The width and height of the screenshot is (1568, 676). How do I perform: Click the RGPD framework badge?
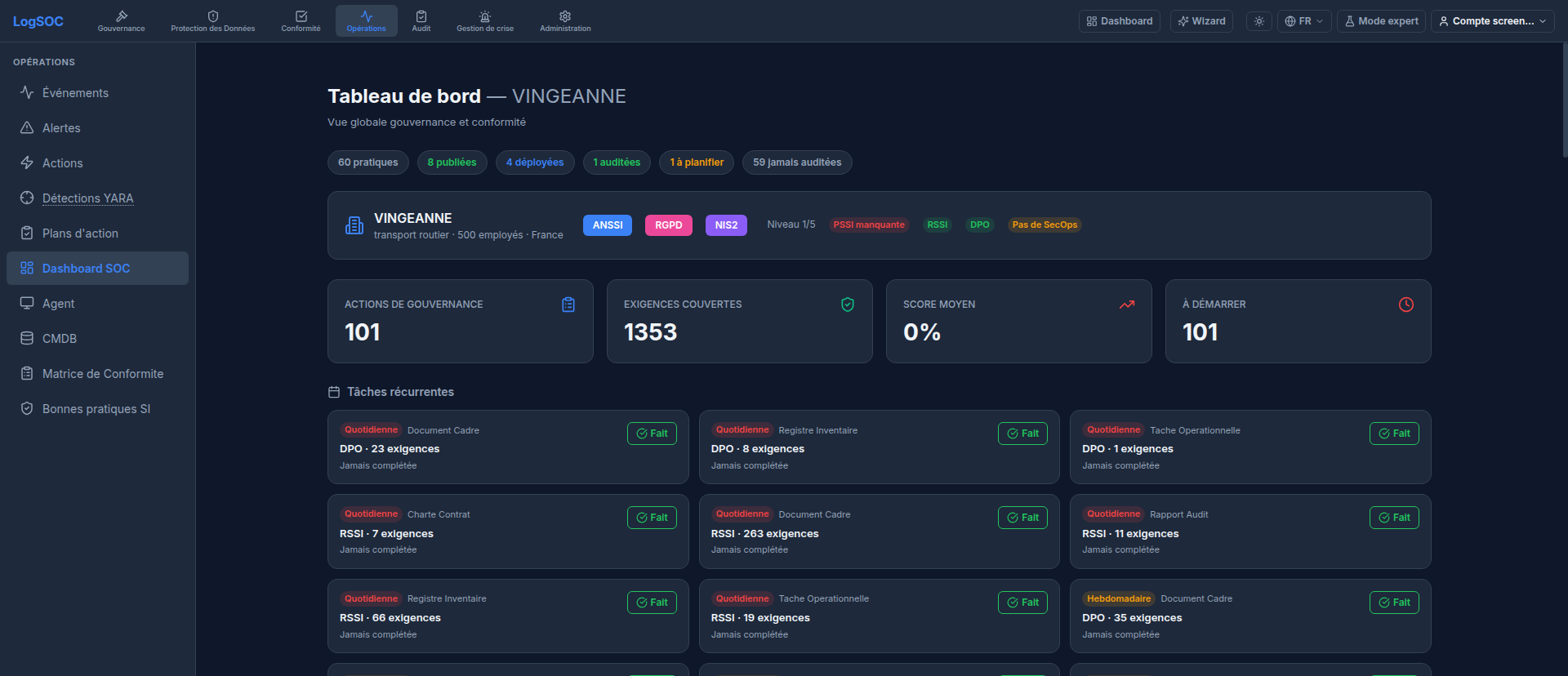tap(669, 225)
